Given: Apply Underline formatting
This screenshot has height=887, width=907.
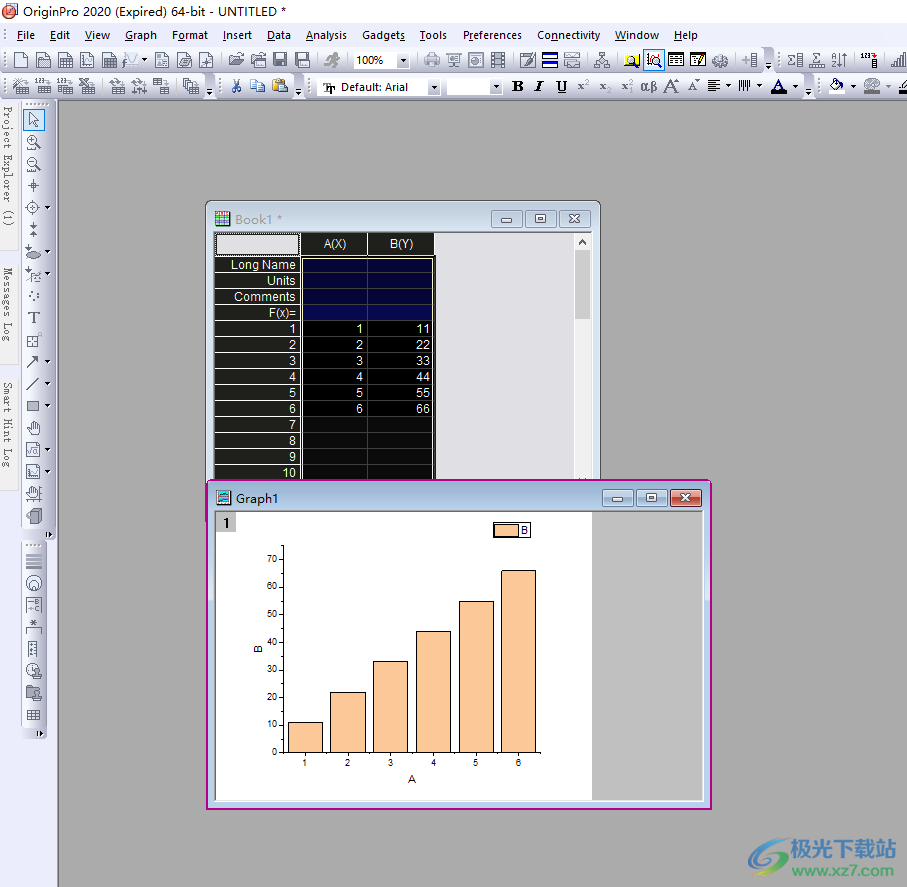Looking at the screenshot, I should [x=561, y=87].
